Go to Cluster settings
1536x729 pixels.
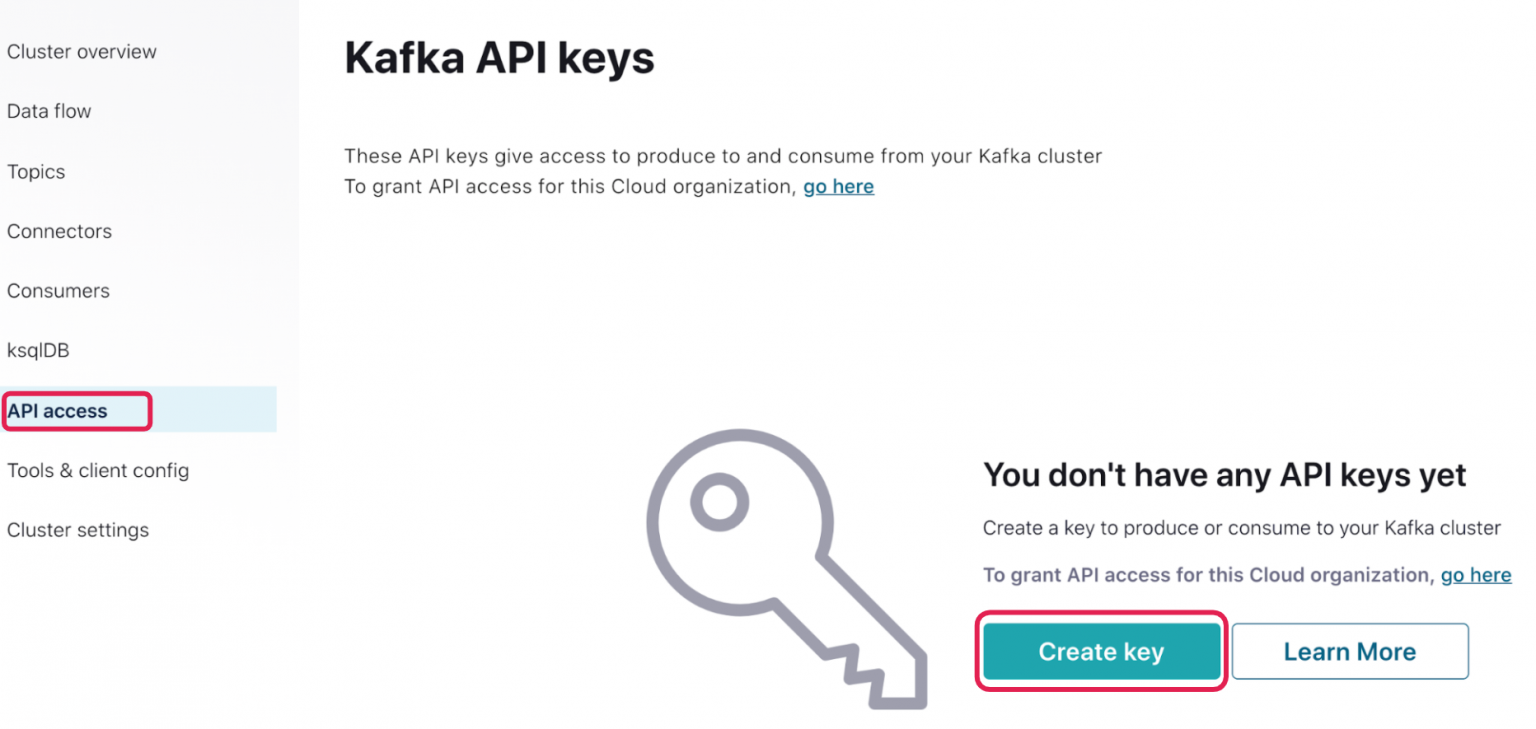point(78,530)
